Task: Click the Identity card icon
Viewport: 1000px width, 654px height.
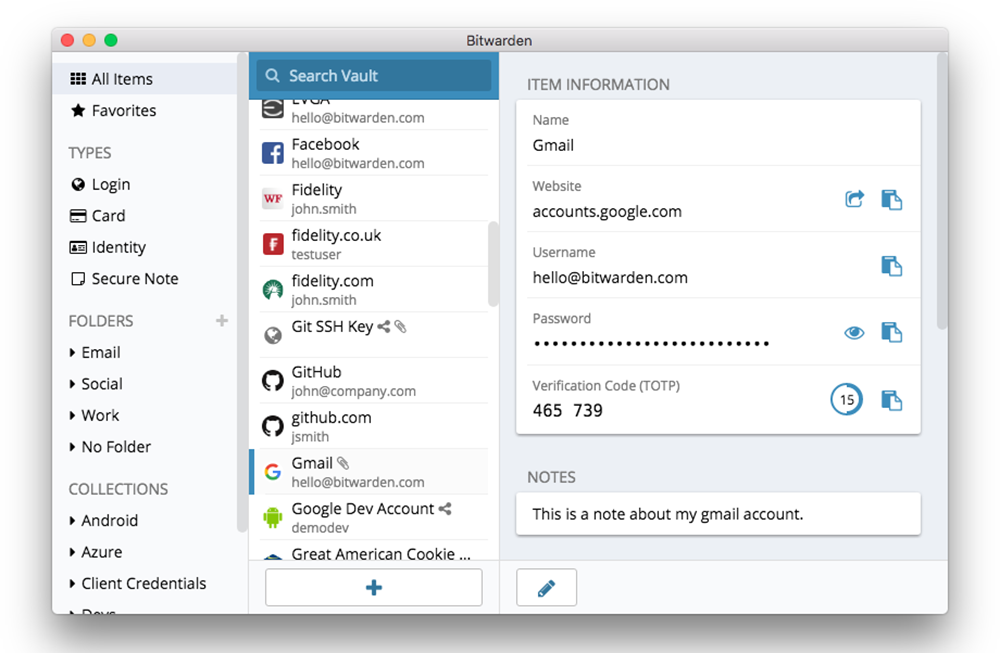Action: point(78,247)
